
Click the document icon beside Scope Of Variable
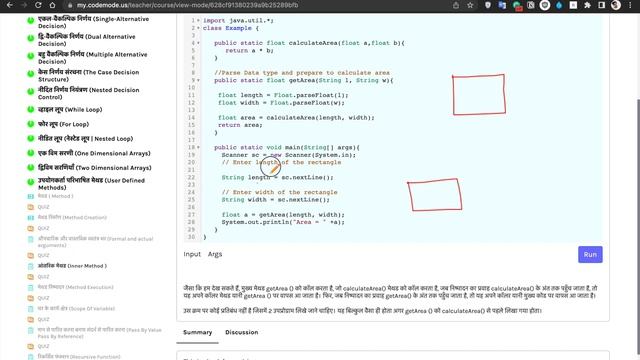[x=31, y=309]
